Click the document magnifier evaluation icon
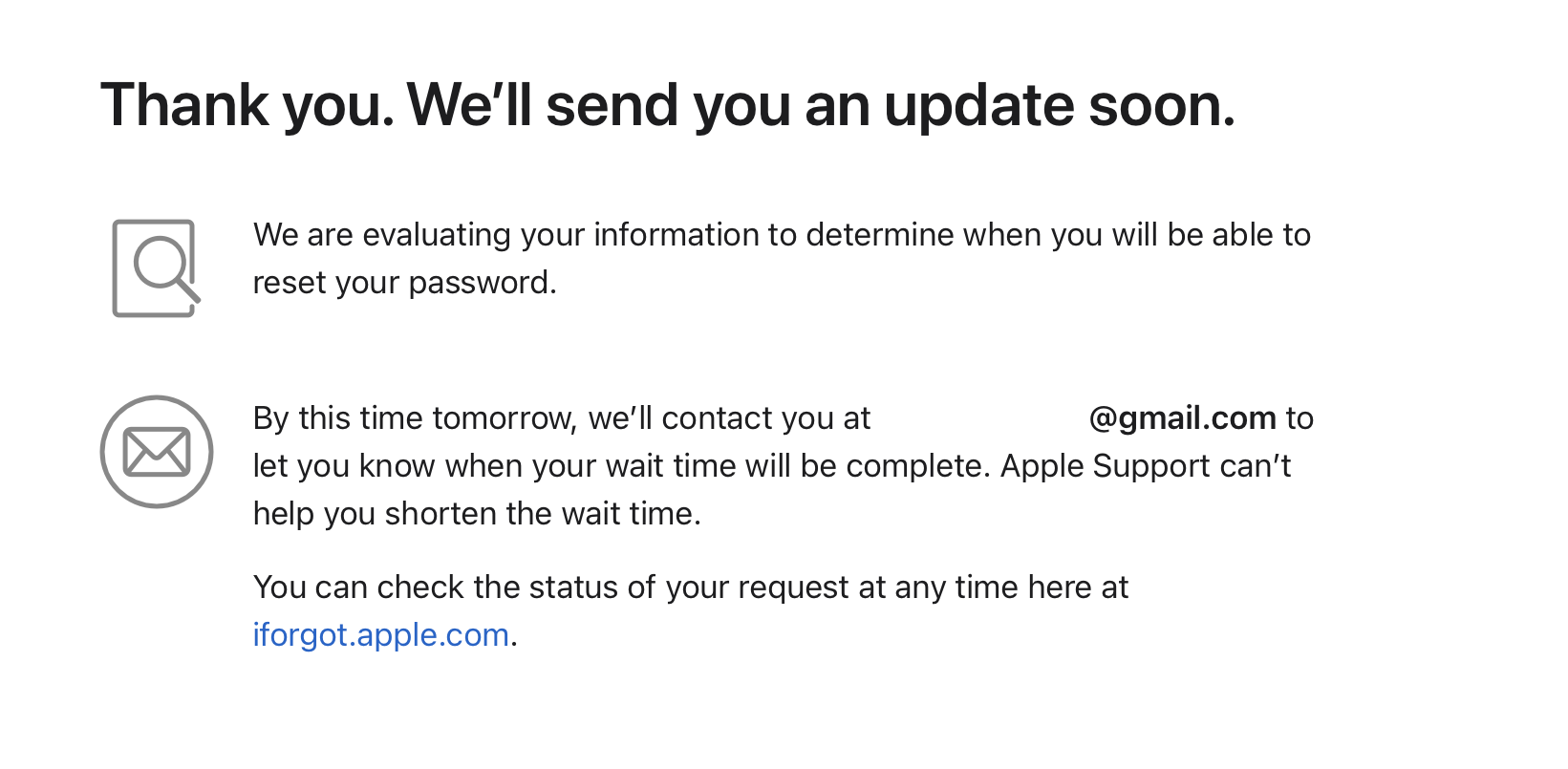 click(x=157, y=268)
